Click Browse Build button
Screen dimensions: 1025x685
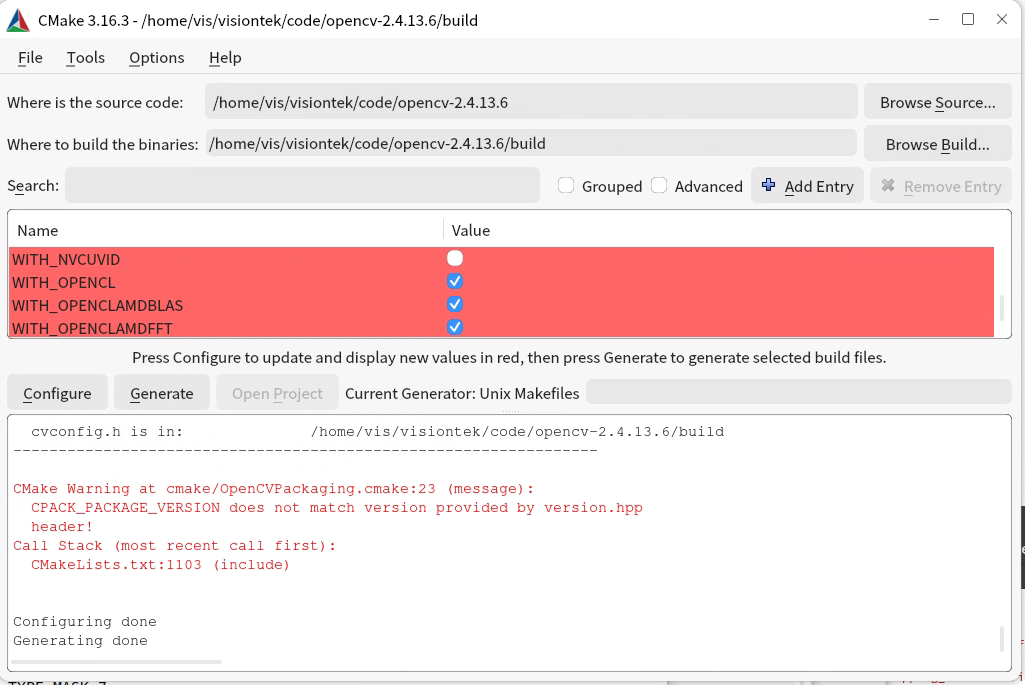[937, 144]
